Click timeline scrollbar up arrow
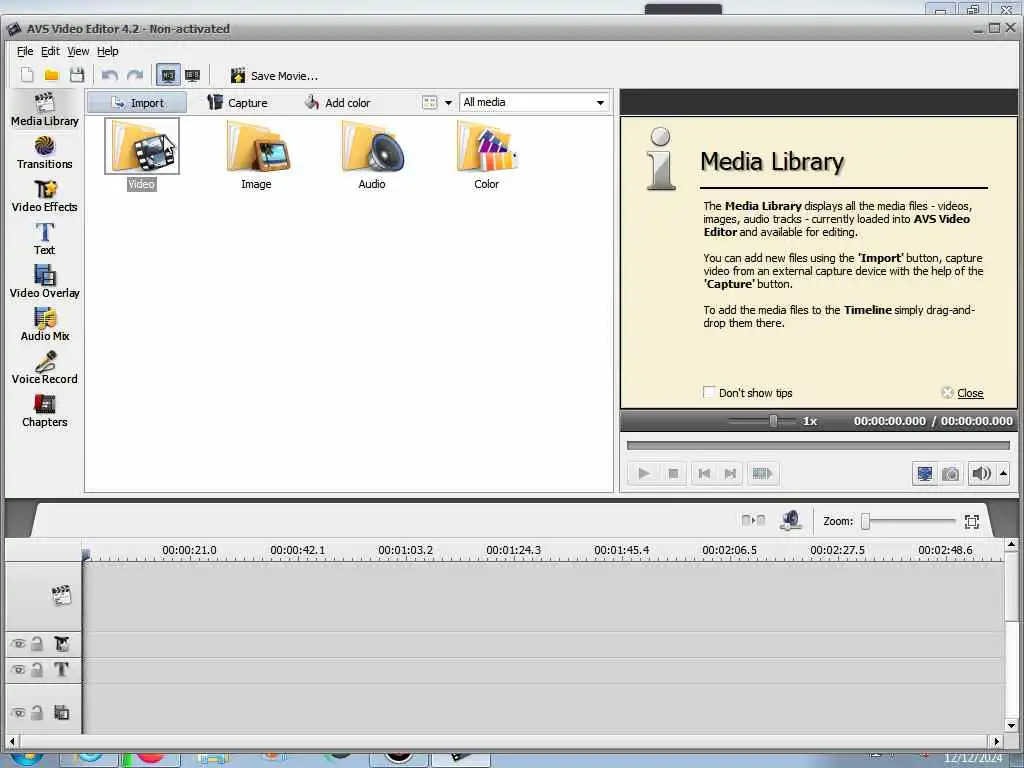 (x=1011, y=544)
